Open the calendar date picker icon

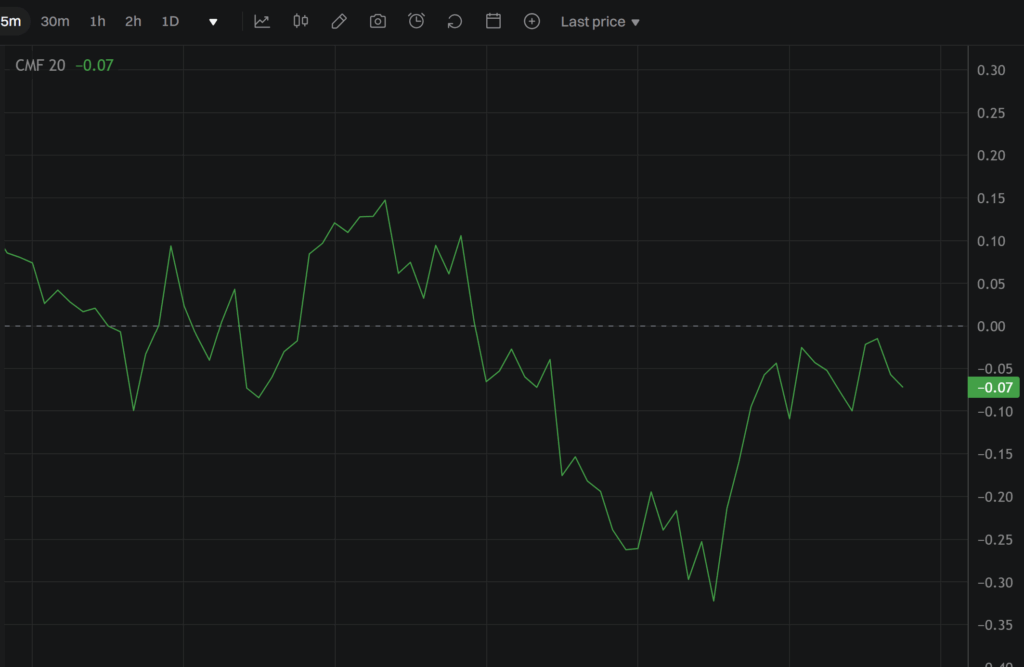click(x=493, y=21)
